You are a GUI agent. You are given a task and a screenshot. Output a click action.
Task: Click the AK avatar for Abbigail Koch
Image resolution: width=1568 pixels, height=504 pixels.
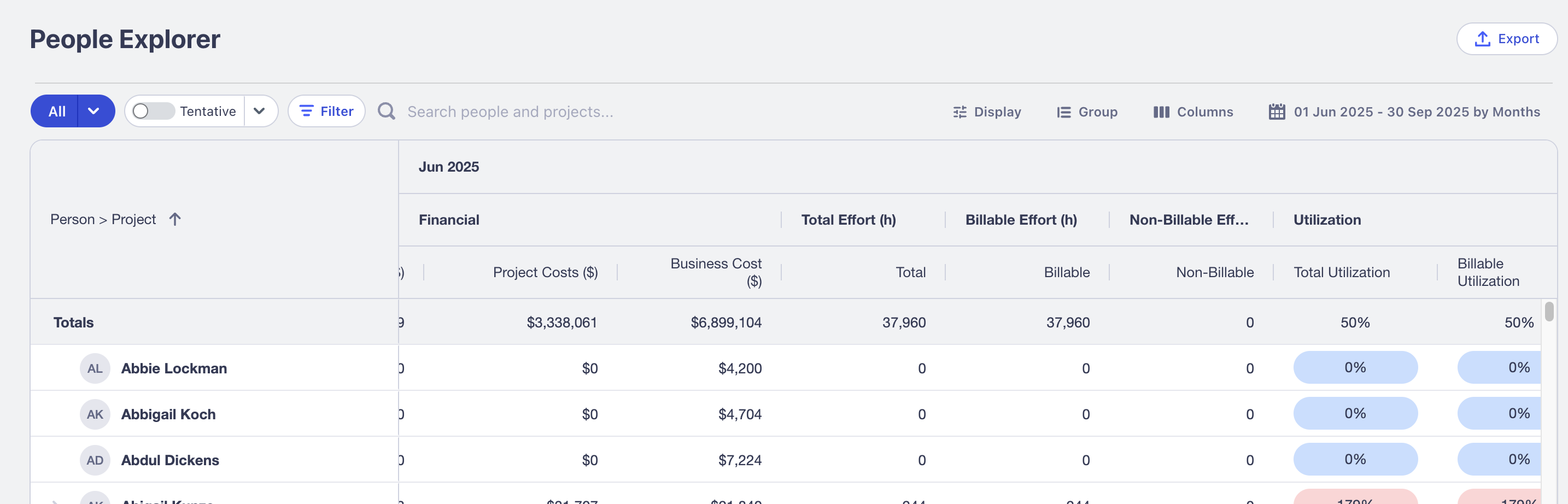(x=95, y=414)
